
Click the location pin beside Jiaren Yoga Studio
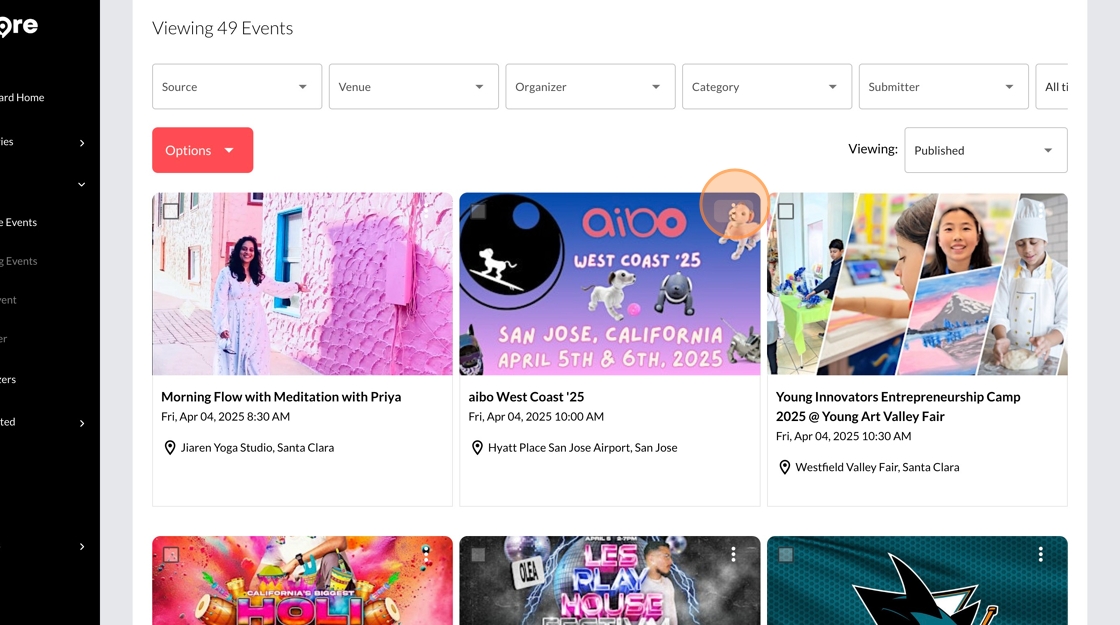170,448
